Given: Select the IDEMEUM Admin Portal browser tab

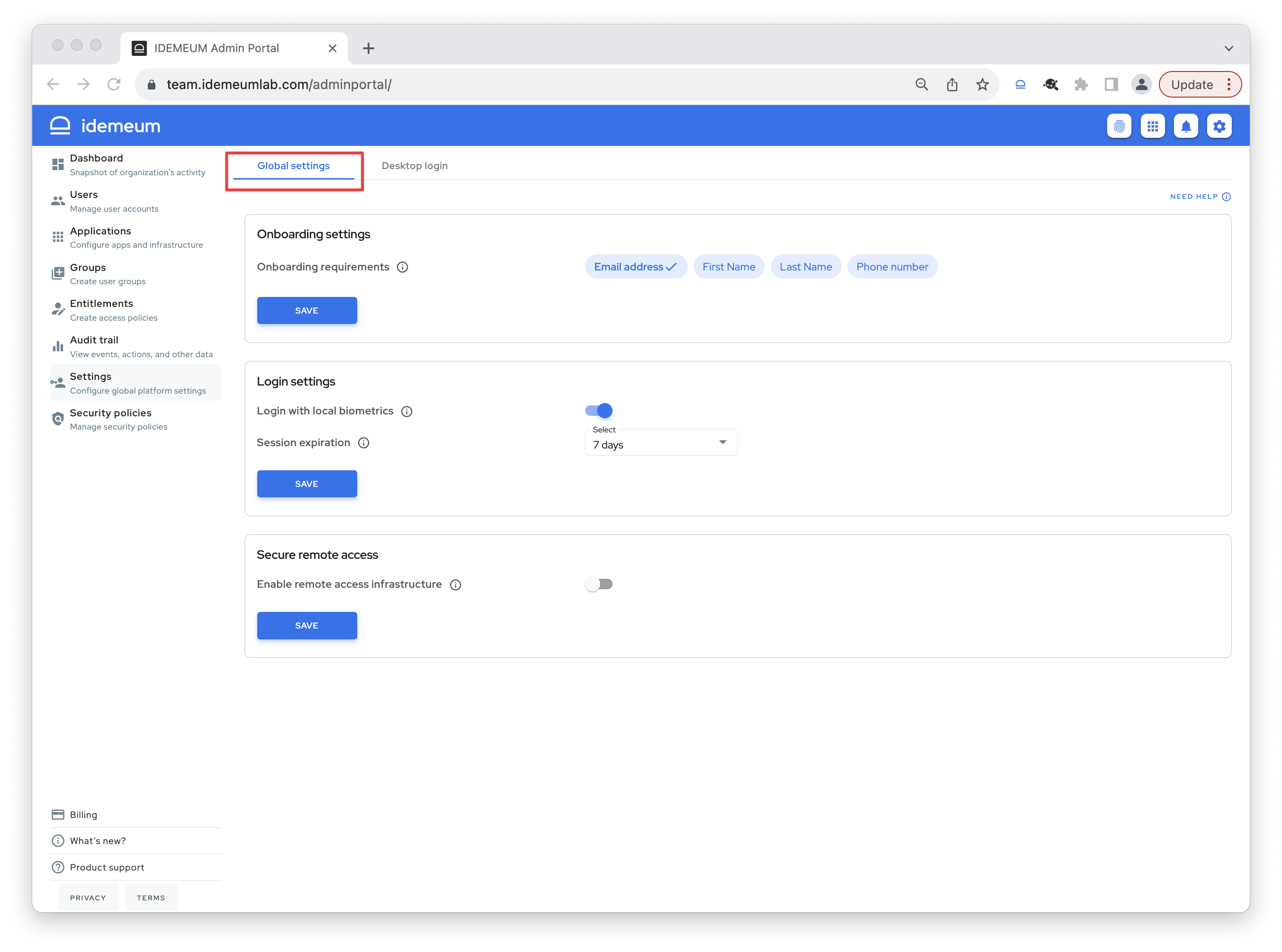Looking at the screenshot, I should coord(233,48).
